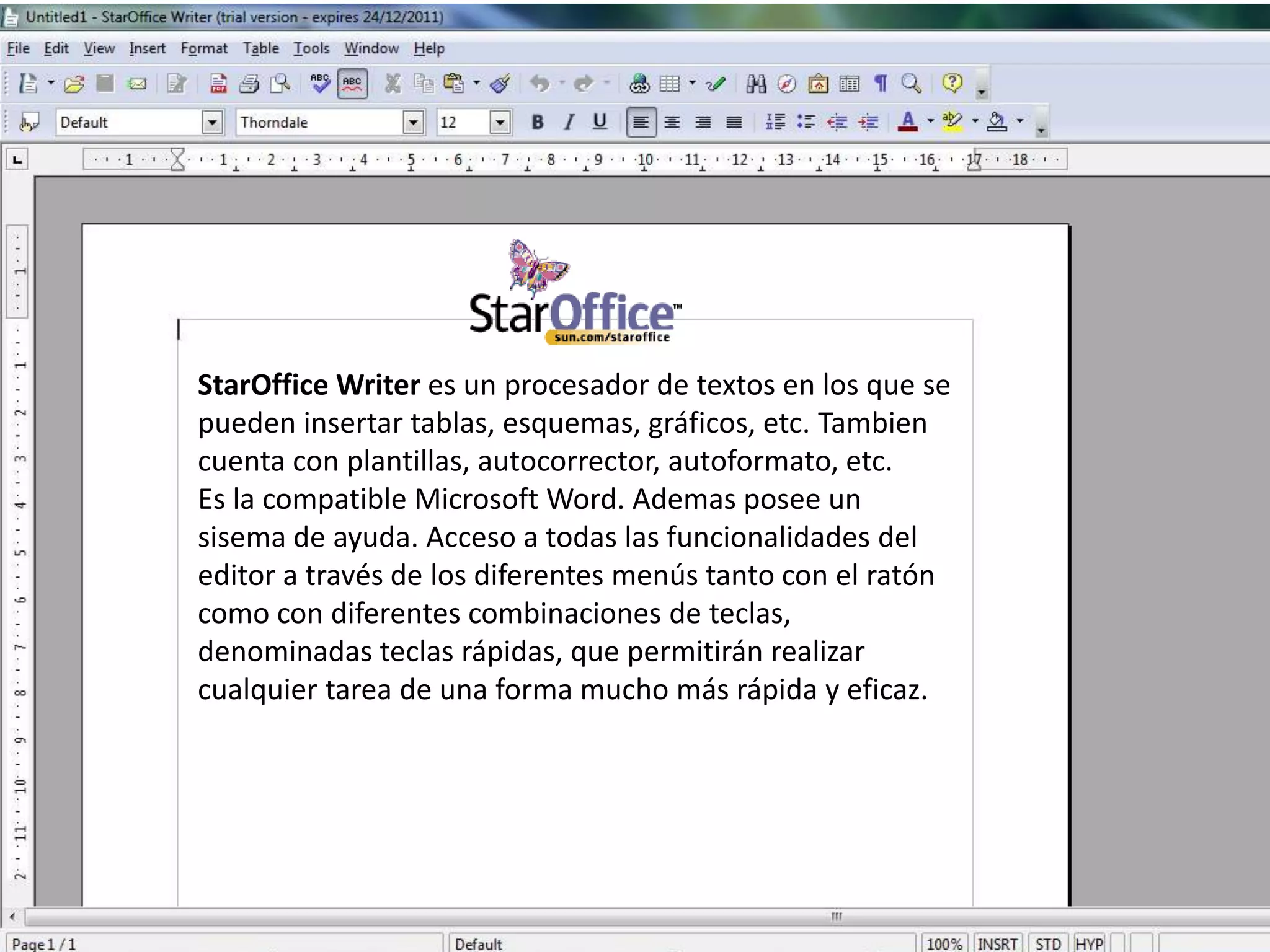The height and width of the screenshot is (952, 1270).
Task: Open the View menu
Action: tap(99, 48)
